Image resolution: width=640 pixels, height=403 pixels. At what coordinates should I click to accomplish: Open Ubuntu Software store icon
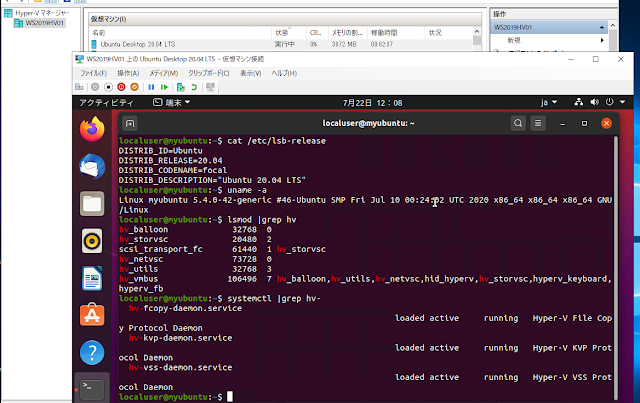pos(92,315)
